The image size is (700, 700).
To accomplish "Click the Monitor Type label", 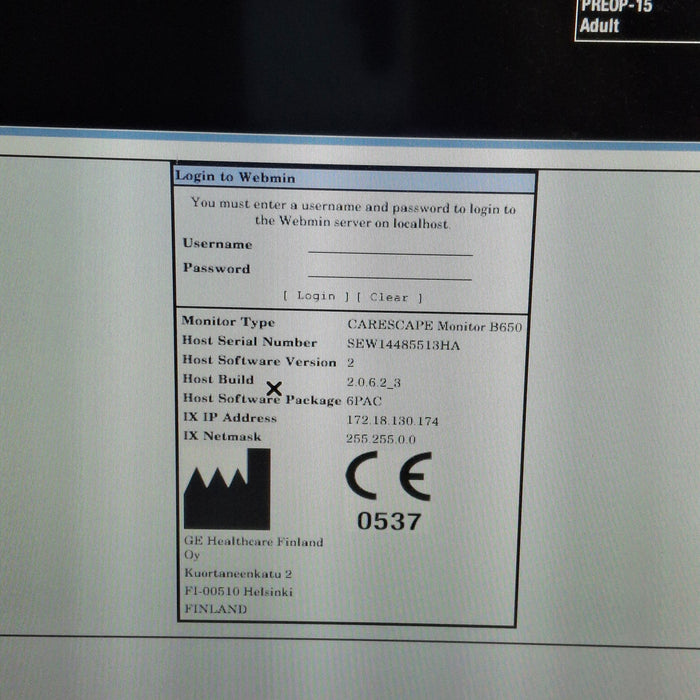I will [228, 322].
